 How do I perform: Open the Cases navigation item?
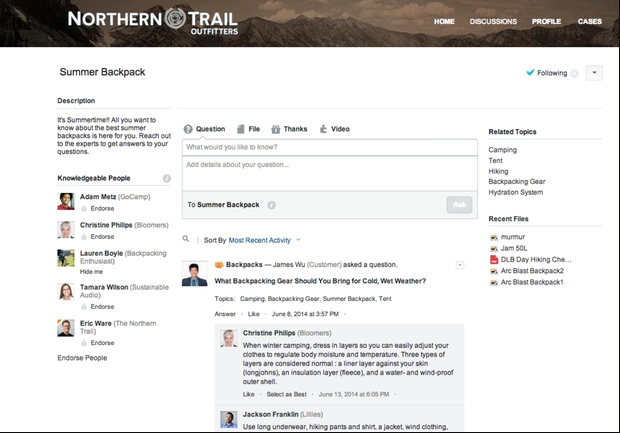(590, 21)
